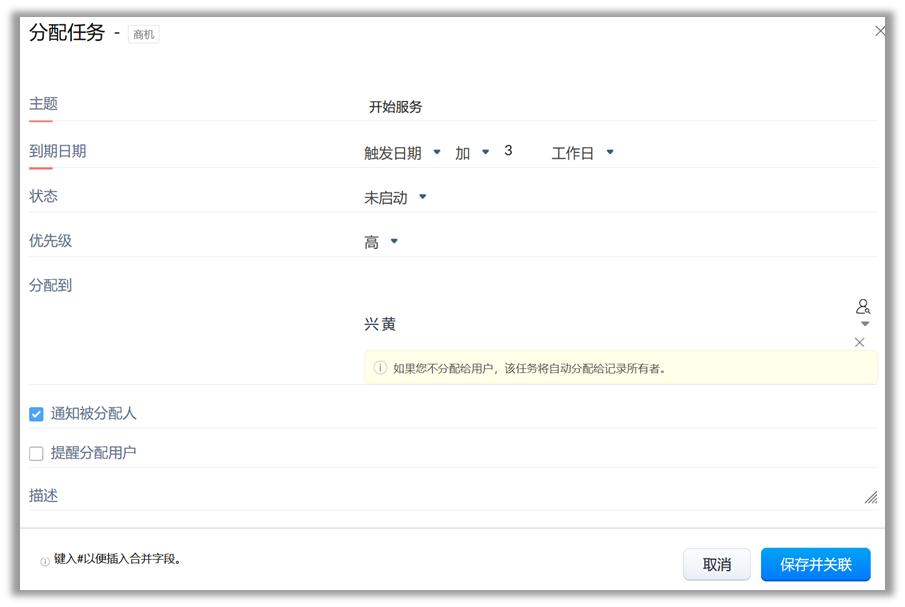This screenshot has width=905, height=607.
Task: Expand the small arrow under the user lookup icon
Action: tap(865, 324)
